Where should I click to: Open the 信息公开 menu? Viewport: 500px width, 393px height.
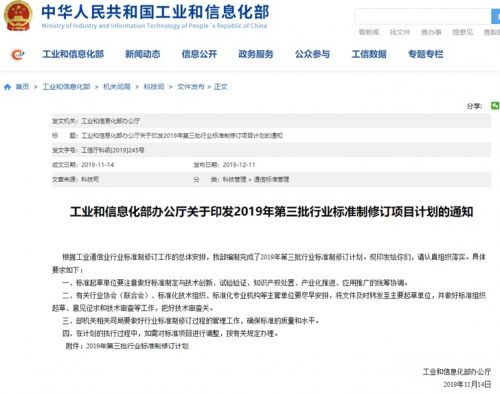click(x=199, y=54)
